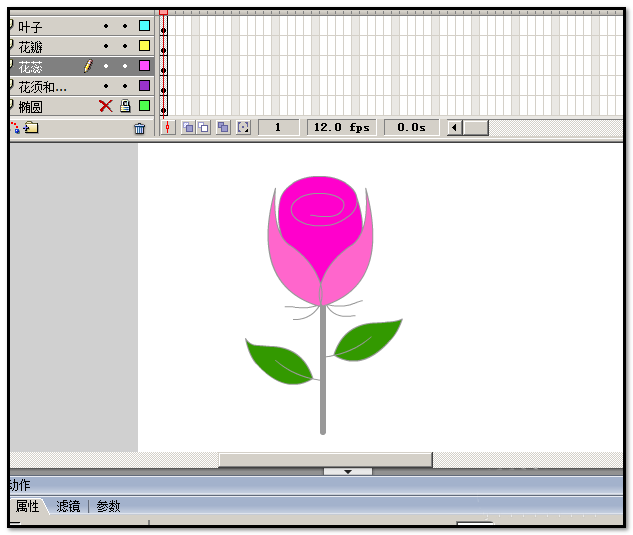Select the 花瓣 layer
The width and height of the screenshot is (633, 535).
[81, 46]
